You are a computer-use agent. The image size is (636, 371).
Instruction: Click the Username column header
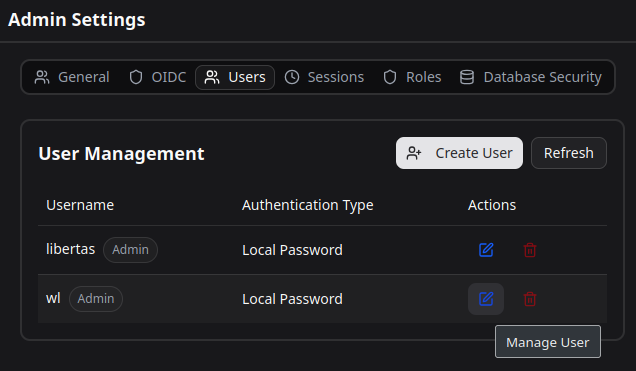[80, 205]
